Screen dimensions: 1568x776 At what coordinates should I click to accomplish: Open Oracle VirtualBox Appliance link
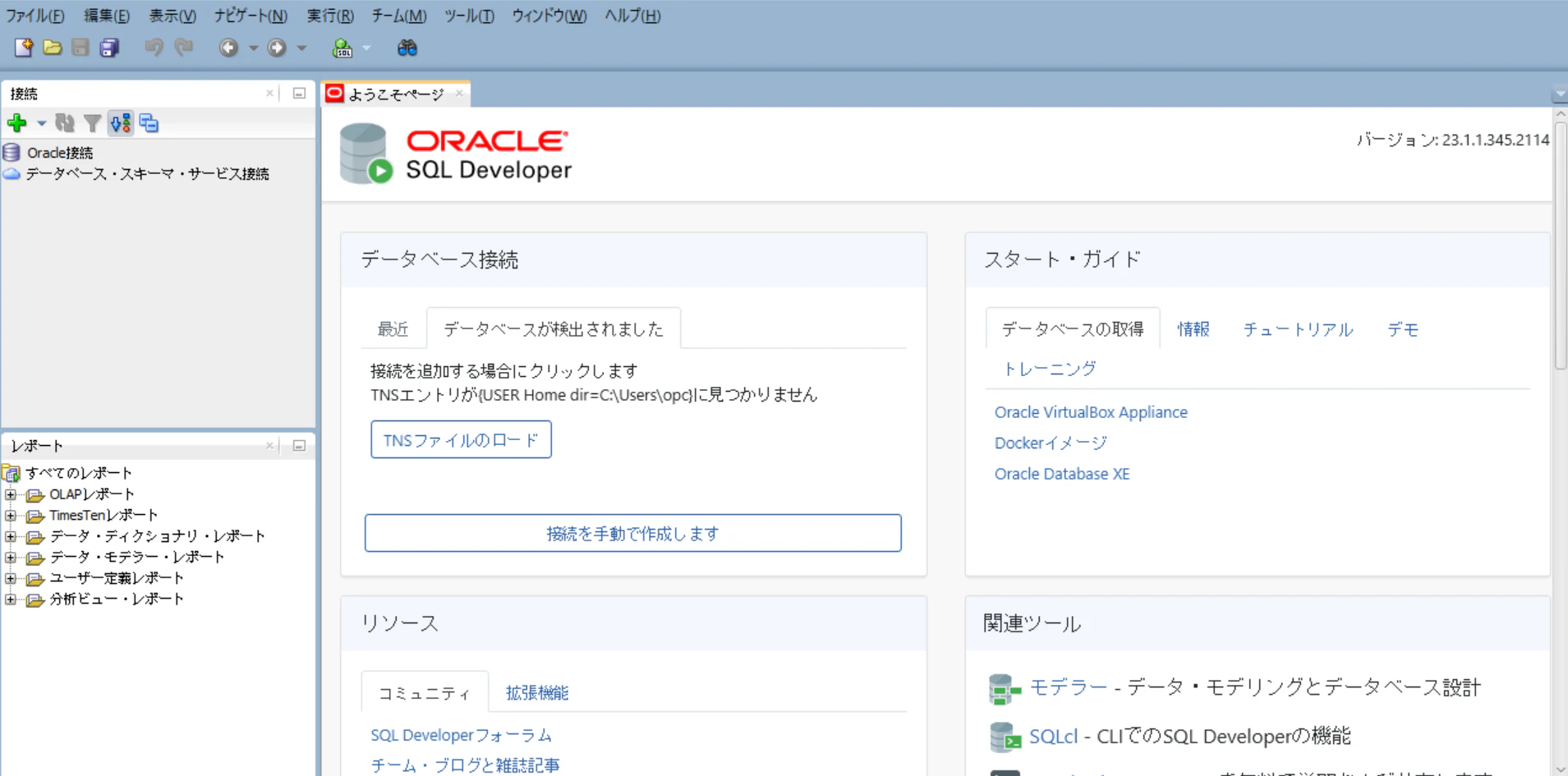click(x=1091, y=412)
